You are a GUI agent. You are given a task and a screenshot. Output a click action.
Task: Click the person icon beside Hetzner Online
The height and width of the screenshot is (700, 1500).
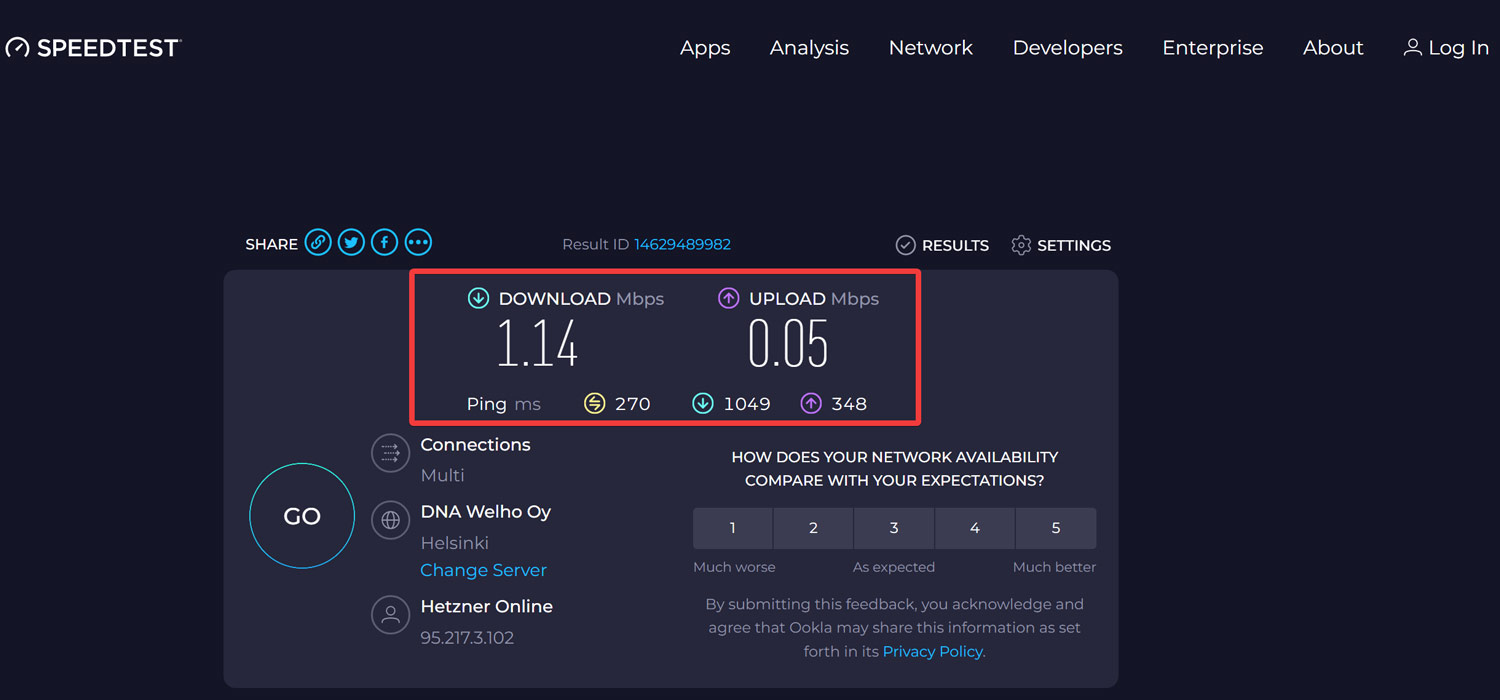coord(390,614)
